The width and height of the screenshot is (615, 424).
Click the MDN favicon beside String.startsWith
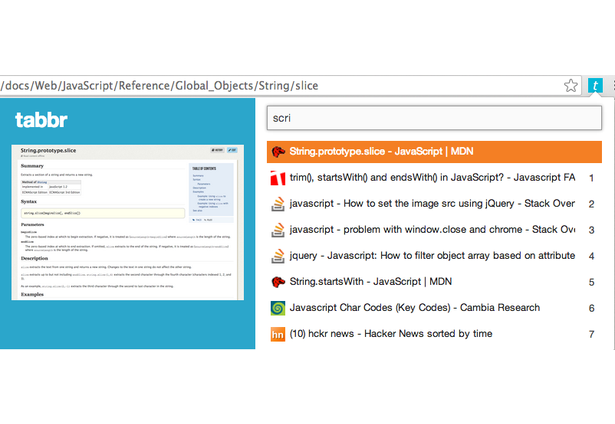pyautogui.click(x=278, y=282)
